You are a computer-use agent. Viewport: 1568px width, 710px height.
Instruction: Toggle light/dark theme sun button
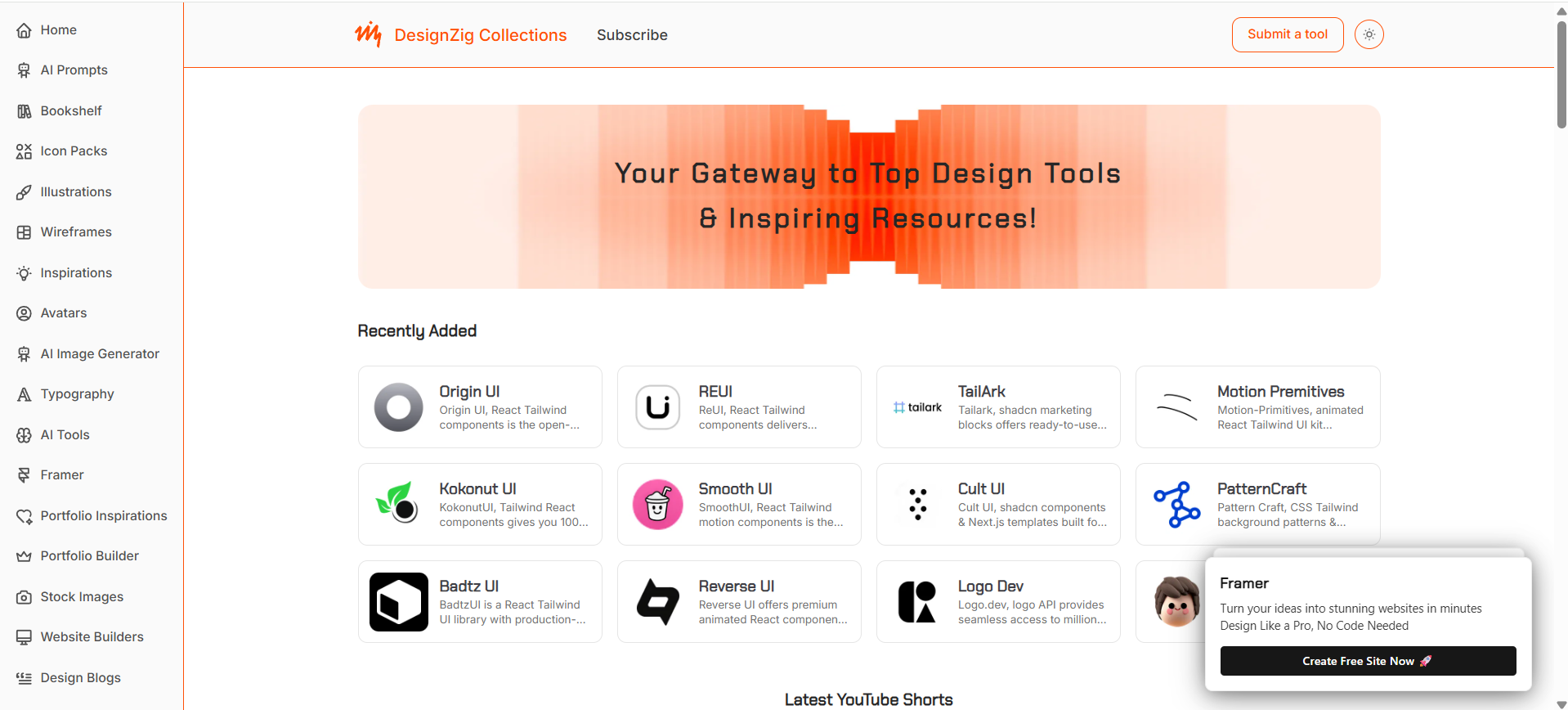point(1369,34)
